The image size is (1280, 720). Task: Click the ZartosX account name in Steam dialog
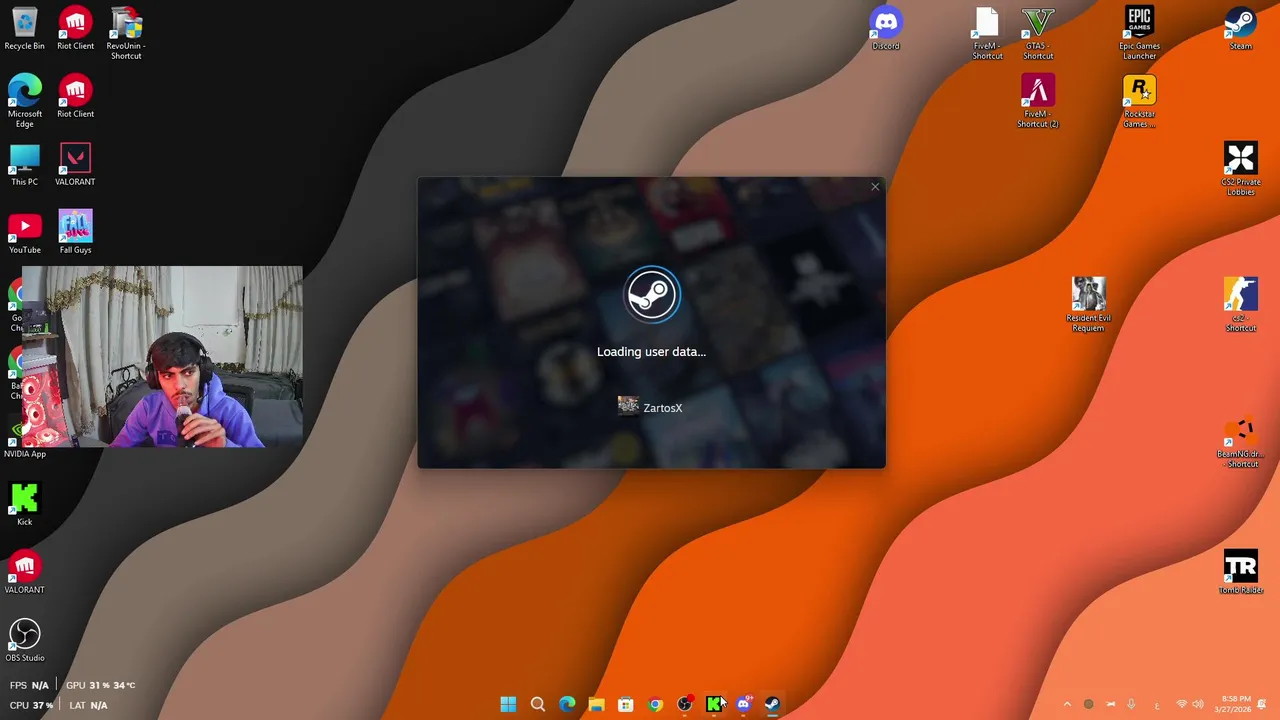tap(663, 408)
